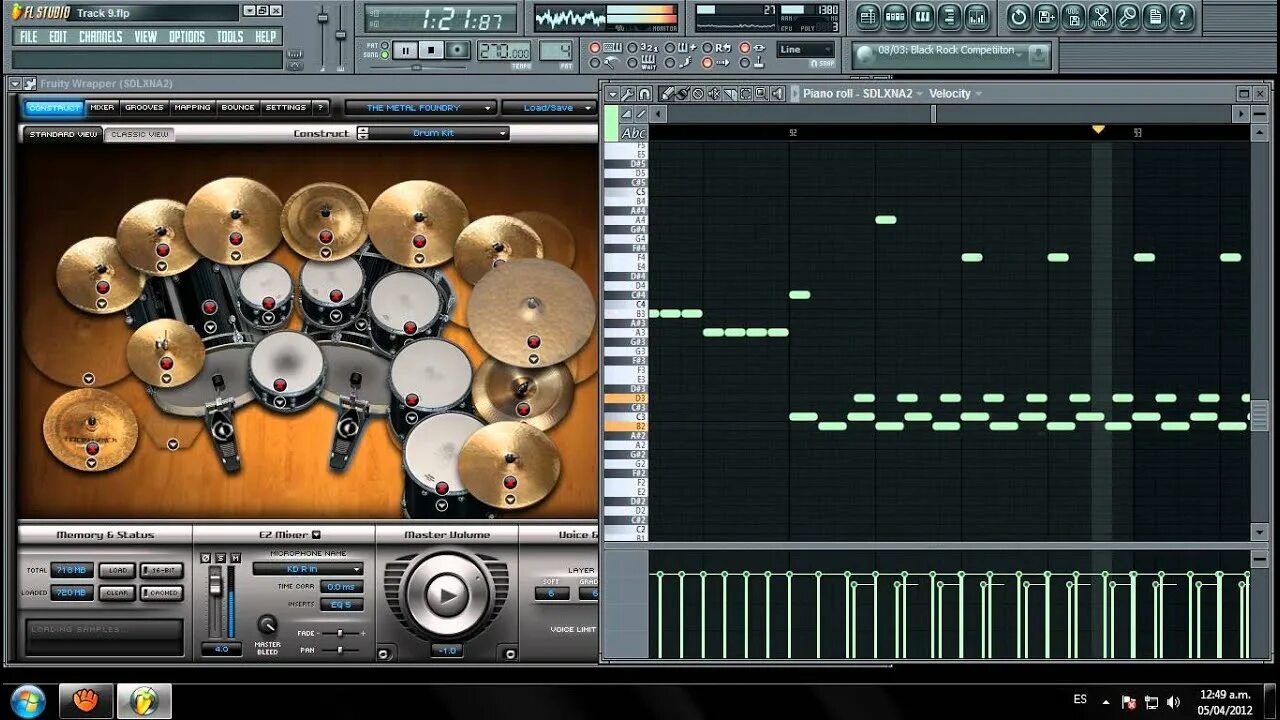The width and height of the screenshot is (1280, 720).
Task: Open the piano roll toolbar icon
Action: click(x=922, y=16)
